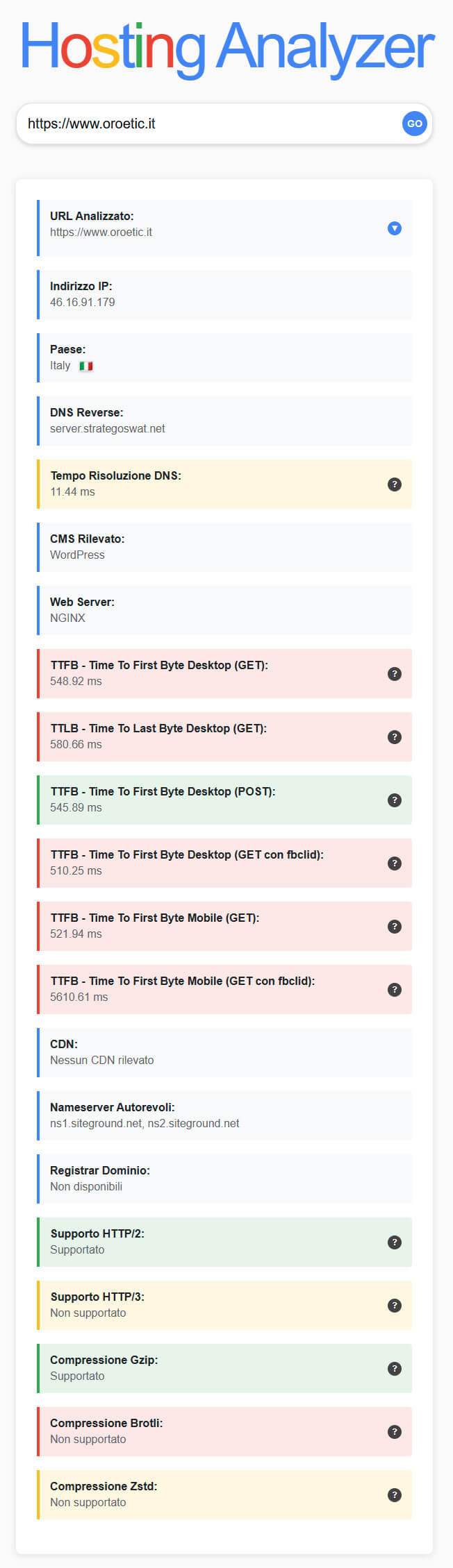This screenshot has width=453, height=1568.
Task: Show help for TTFB Mobile (GET)
Action: [x=394, y=927]
